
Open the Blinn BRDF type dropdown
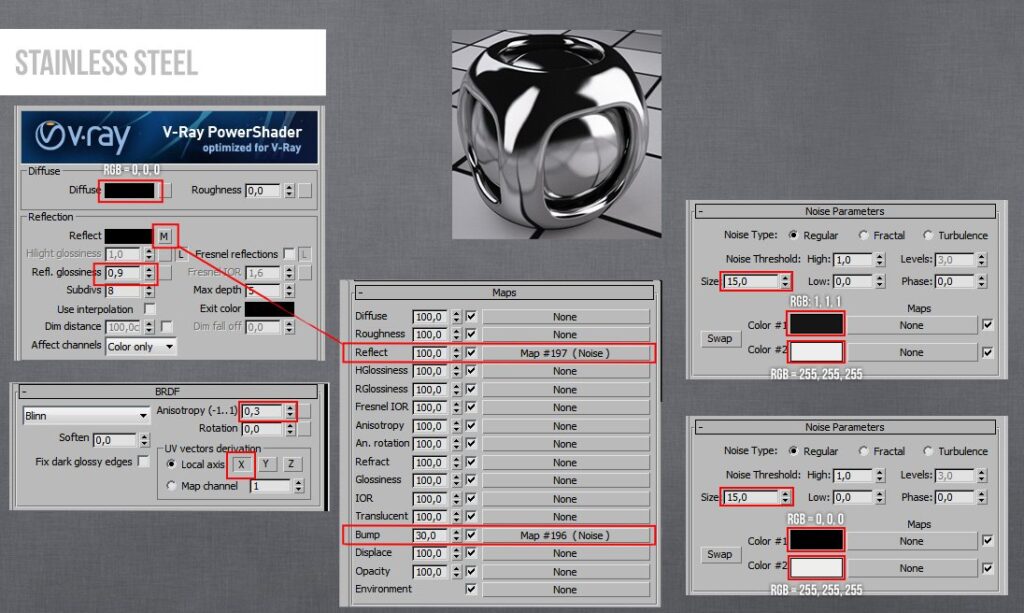[x=86, y=415]
